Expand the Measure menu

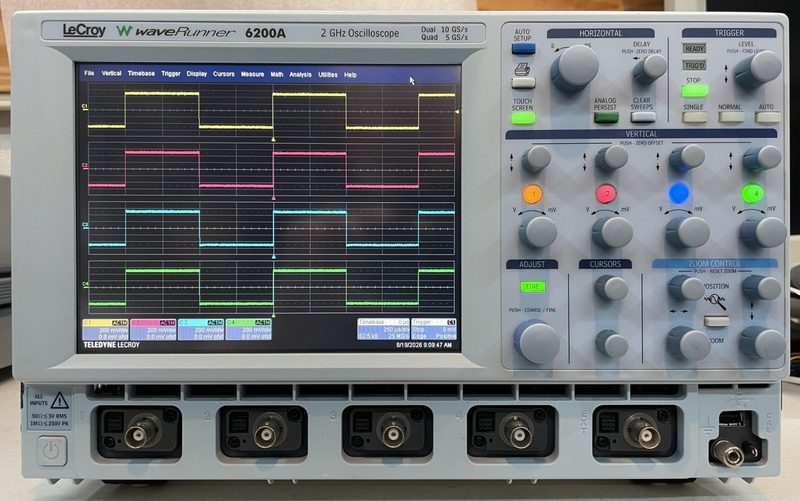click(252, 74)
